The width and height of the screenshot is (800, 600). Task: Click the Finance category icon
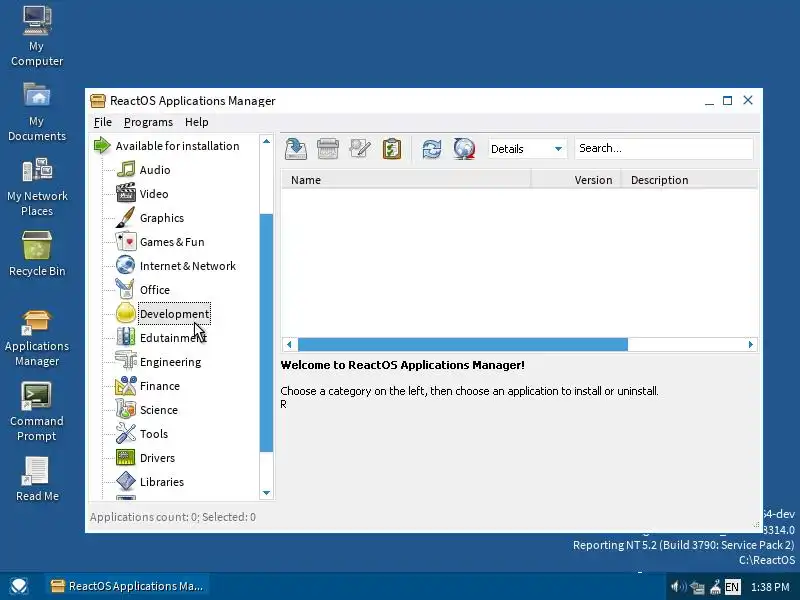[x=126, y=385]
